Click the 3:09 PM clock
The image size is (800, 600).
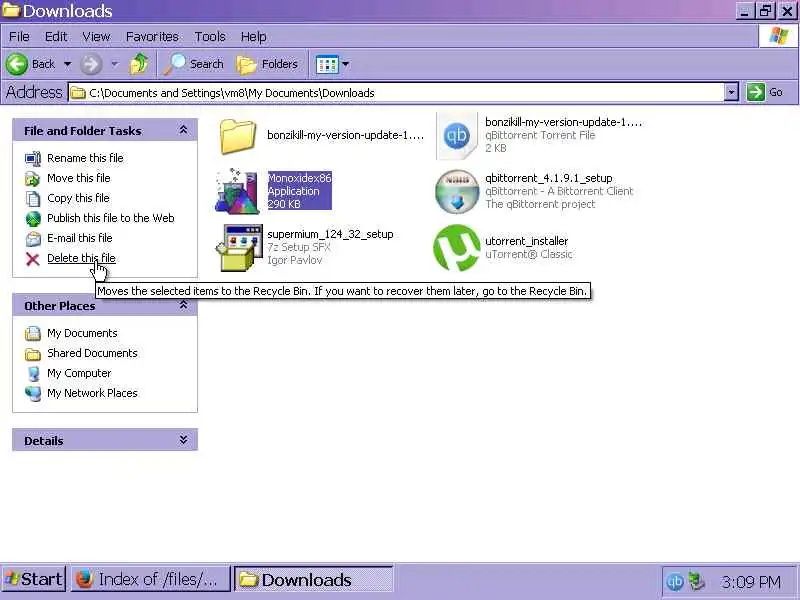pos(751,582)
